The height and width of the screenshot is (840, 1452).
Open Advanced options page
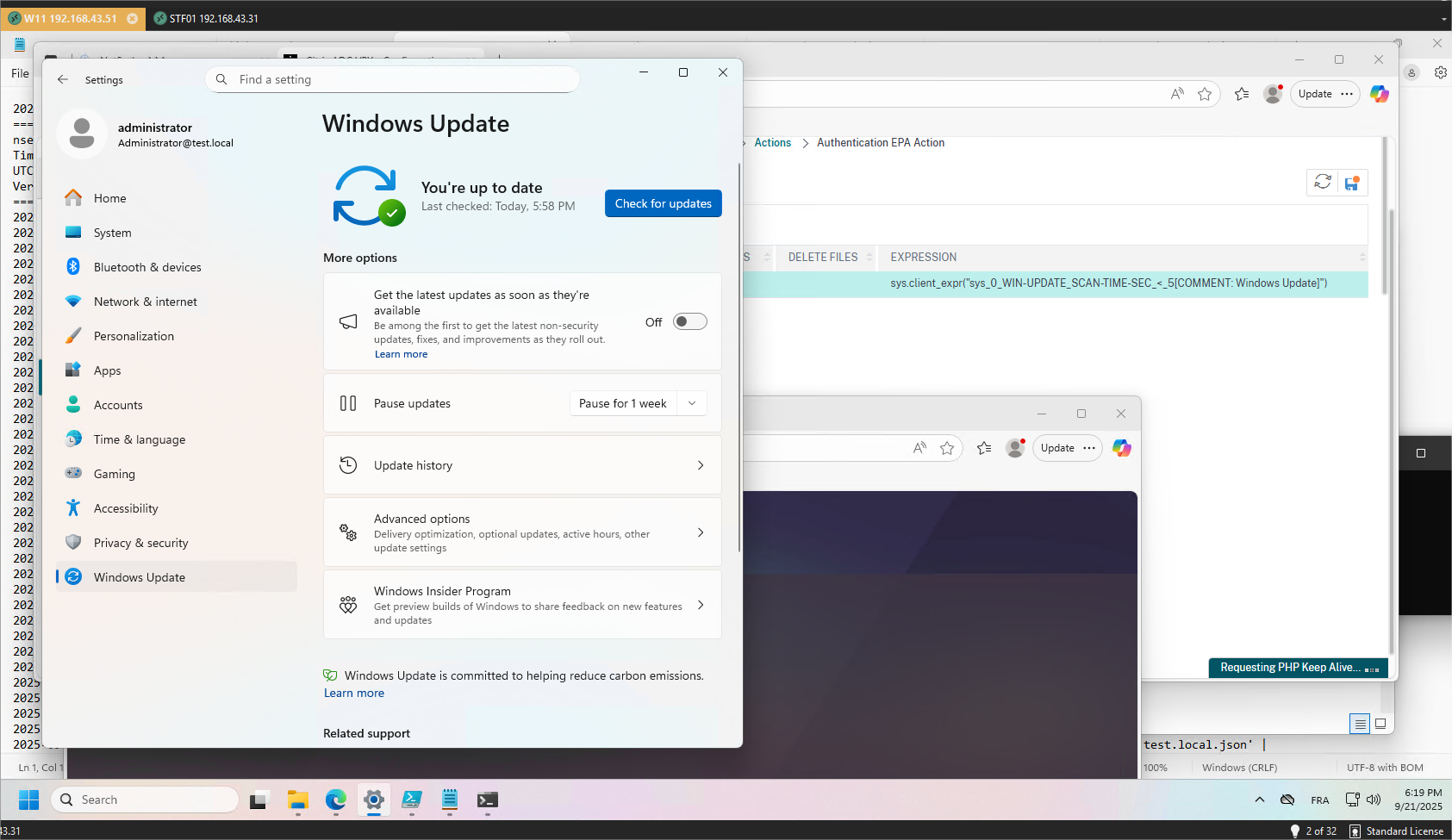click(x=522, y=532)
